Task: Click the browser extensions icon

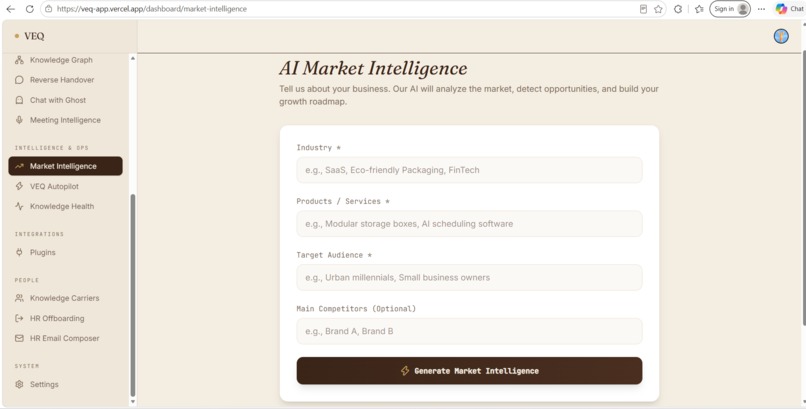Action: pyautogui.click(x=678, y=9)
